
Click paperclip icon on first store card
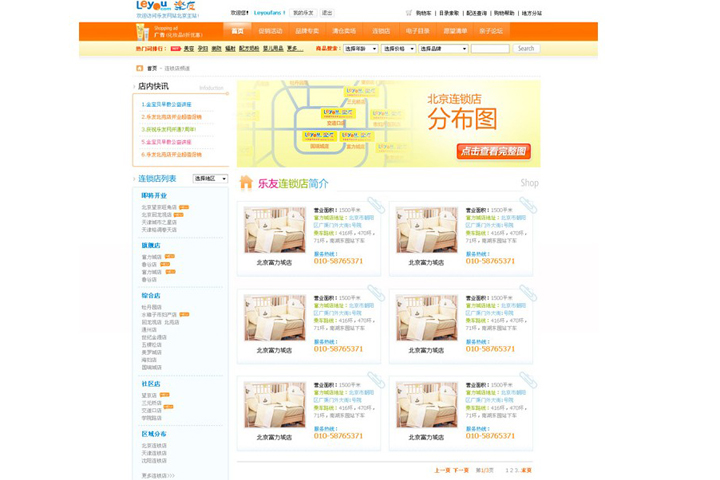[376, 206]
